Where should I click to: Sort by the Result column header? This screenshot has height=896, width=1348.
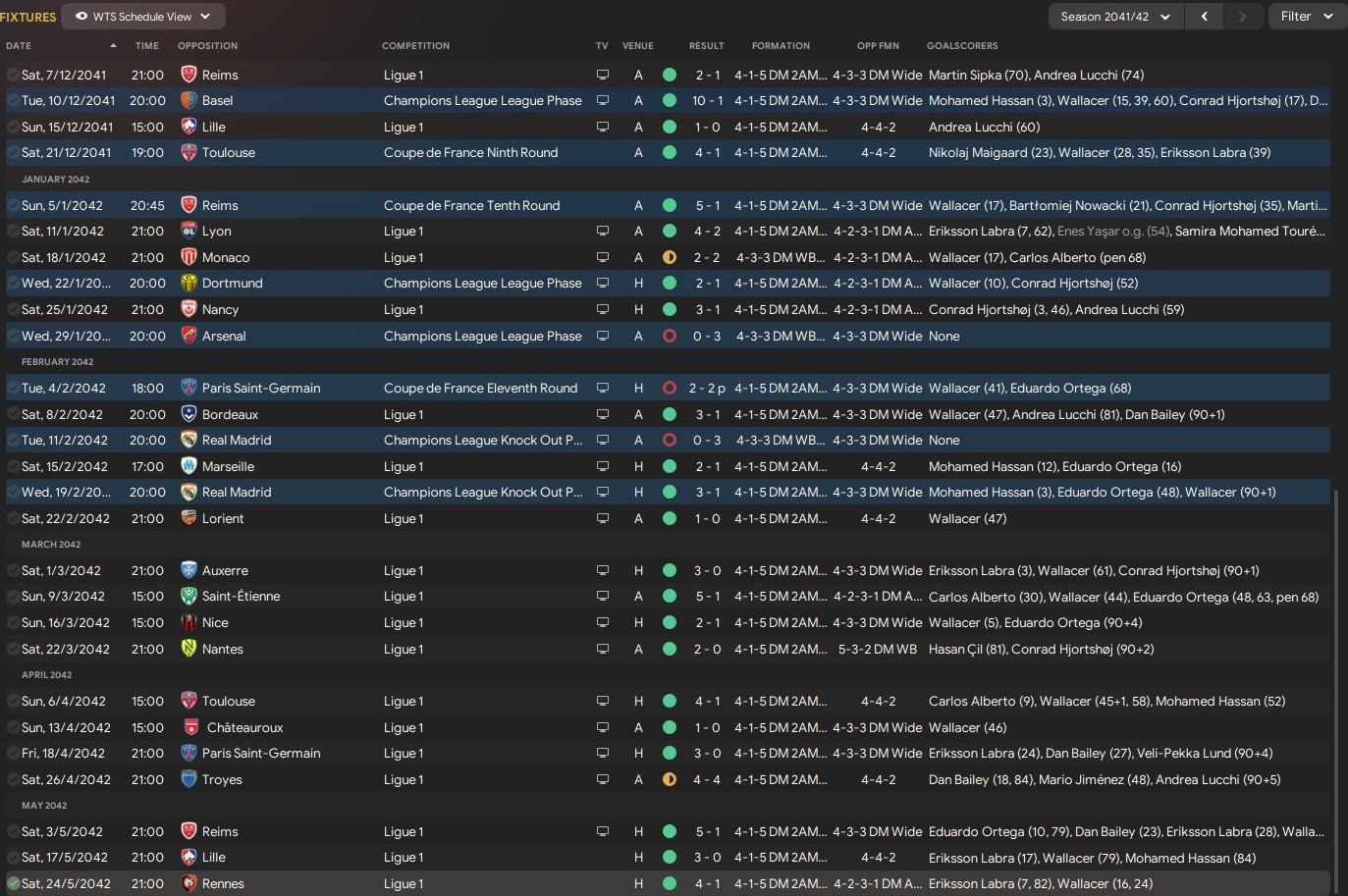[707, 46]
